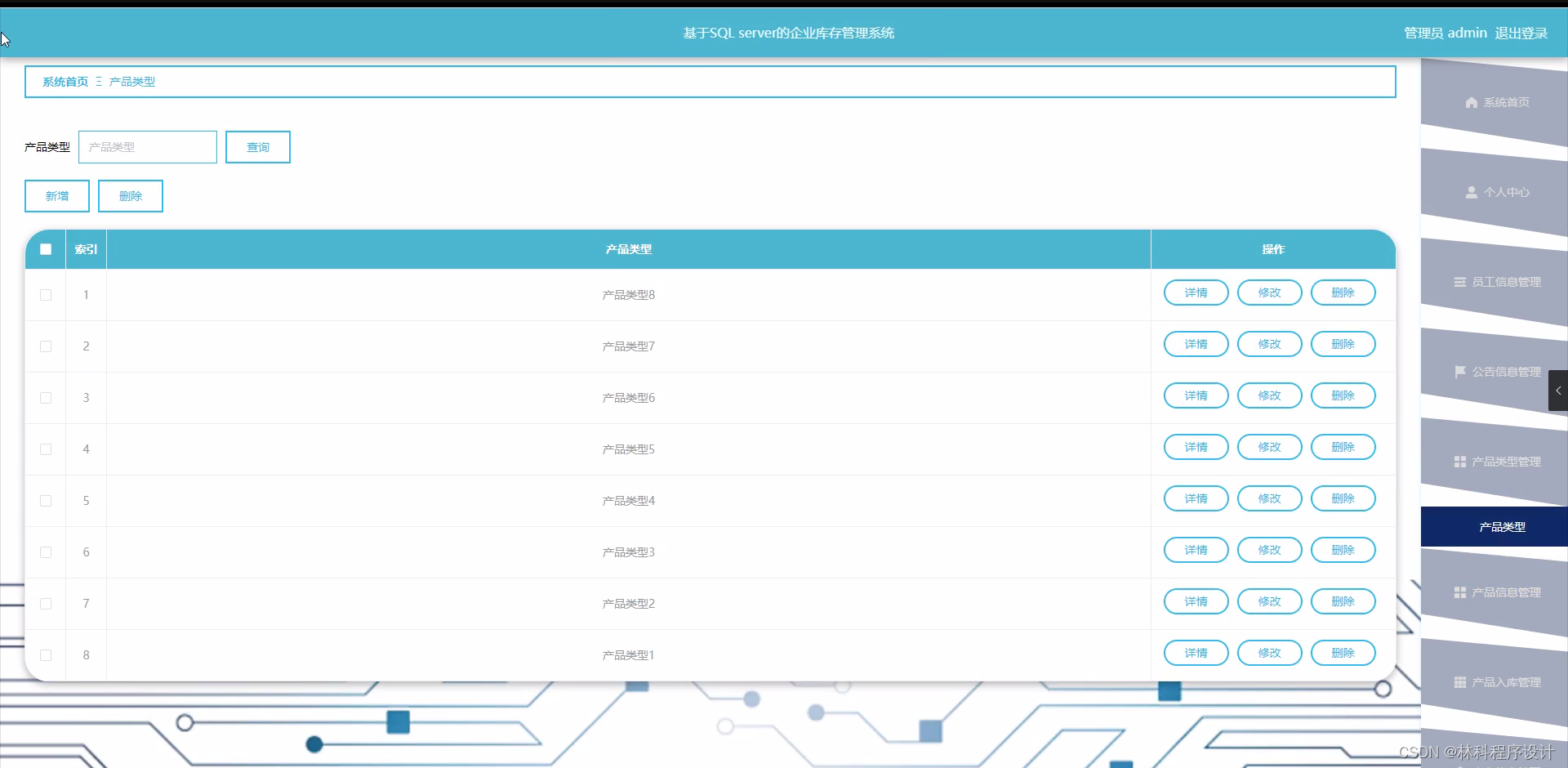Click the home icon next to 系统首页 in sidebar
The image size is (1568, 768).
click(1472, 102)
